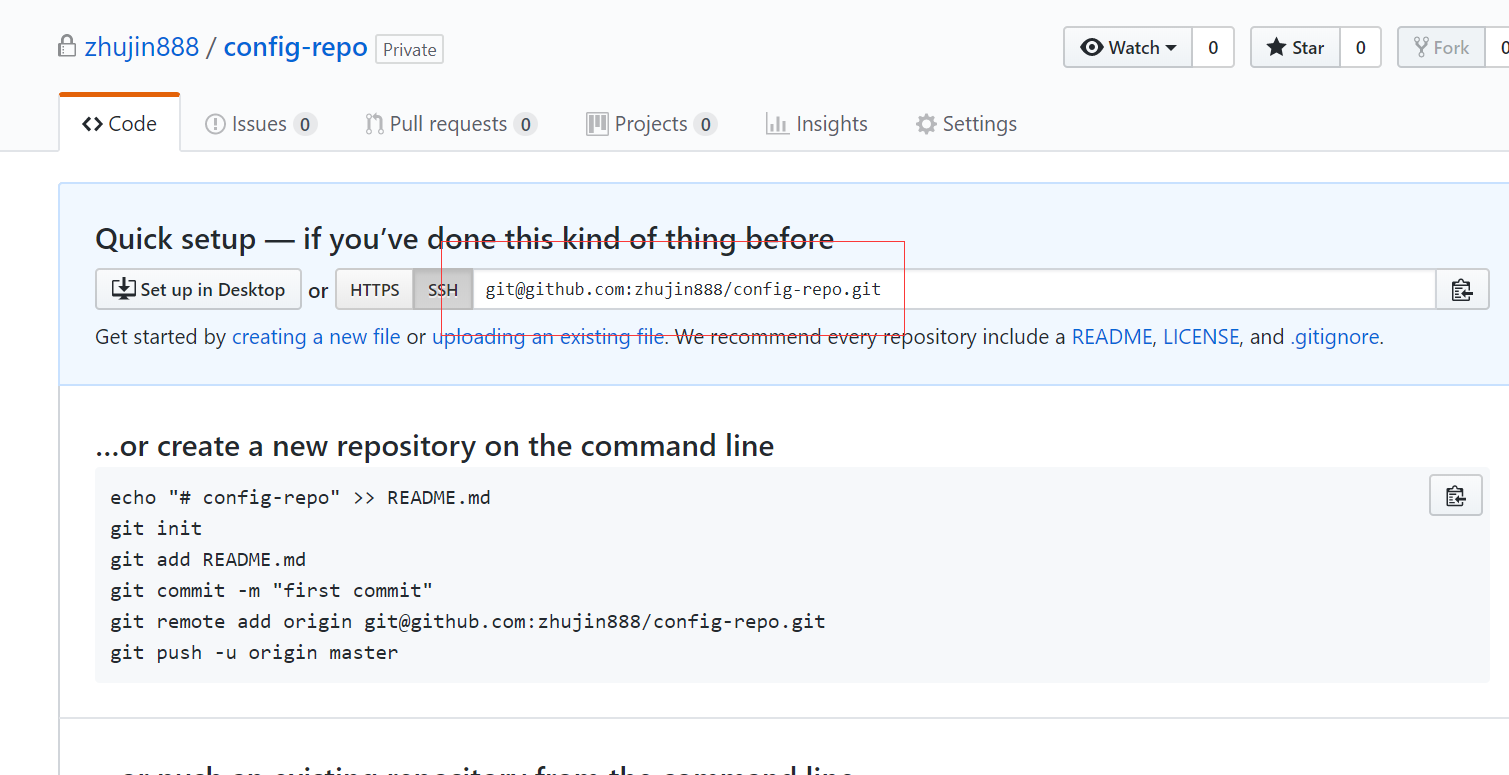Copy the clone URL to clipboard

(1462, 289)
